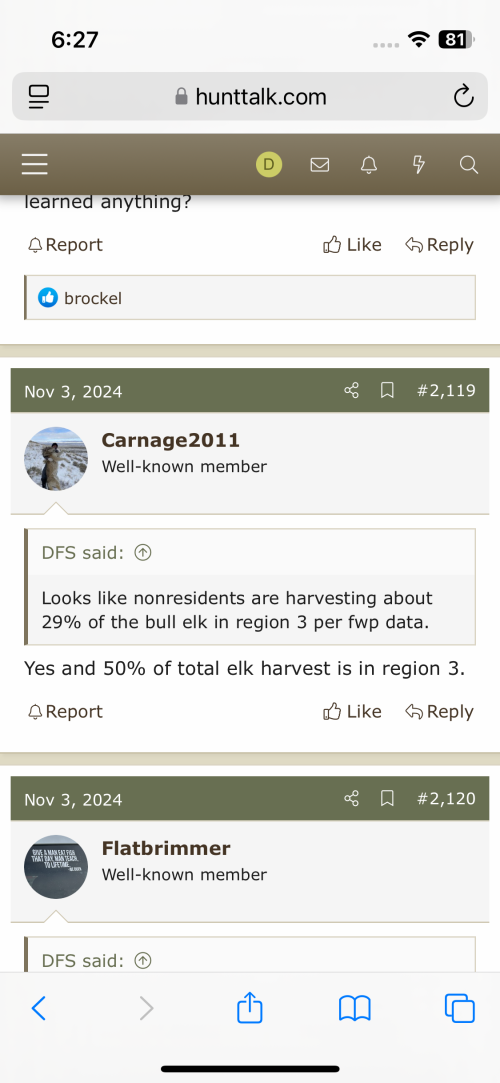500x1083 pixels.
Task: Expand the DFS quote in Flatbrimmer's post
Action: pos(143,960)
